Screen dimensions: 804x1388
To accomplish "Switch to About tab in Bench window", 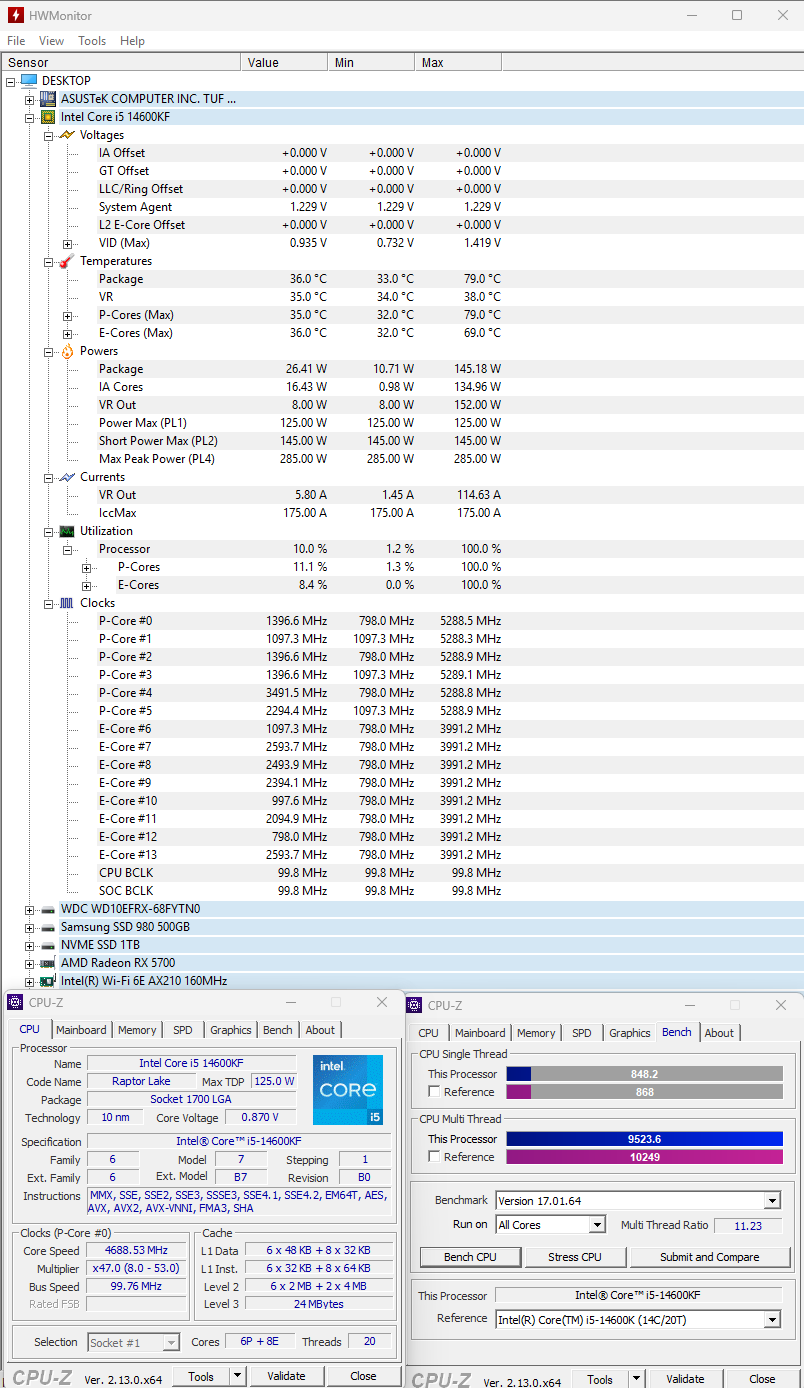I will (719, 1033).
